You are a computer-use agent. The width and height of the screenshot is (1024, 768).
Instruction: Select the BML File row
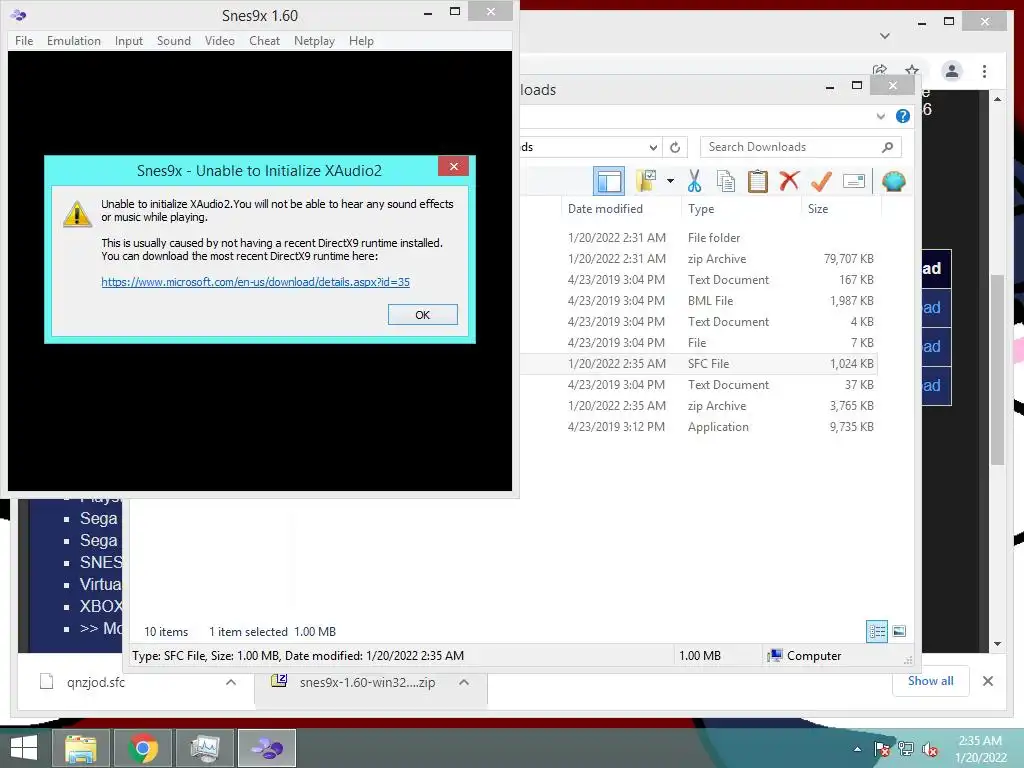point(699,300)
